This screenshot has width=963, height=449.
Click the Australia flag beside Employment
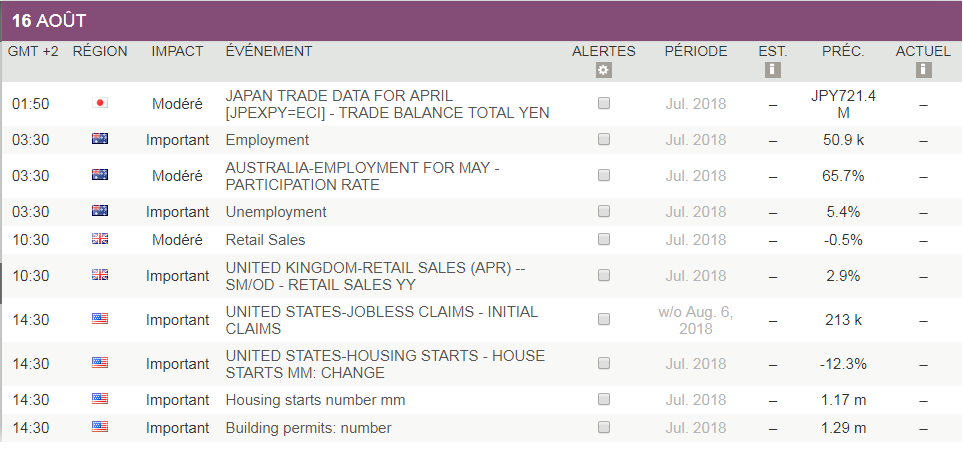100,139
